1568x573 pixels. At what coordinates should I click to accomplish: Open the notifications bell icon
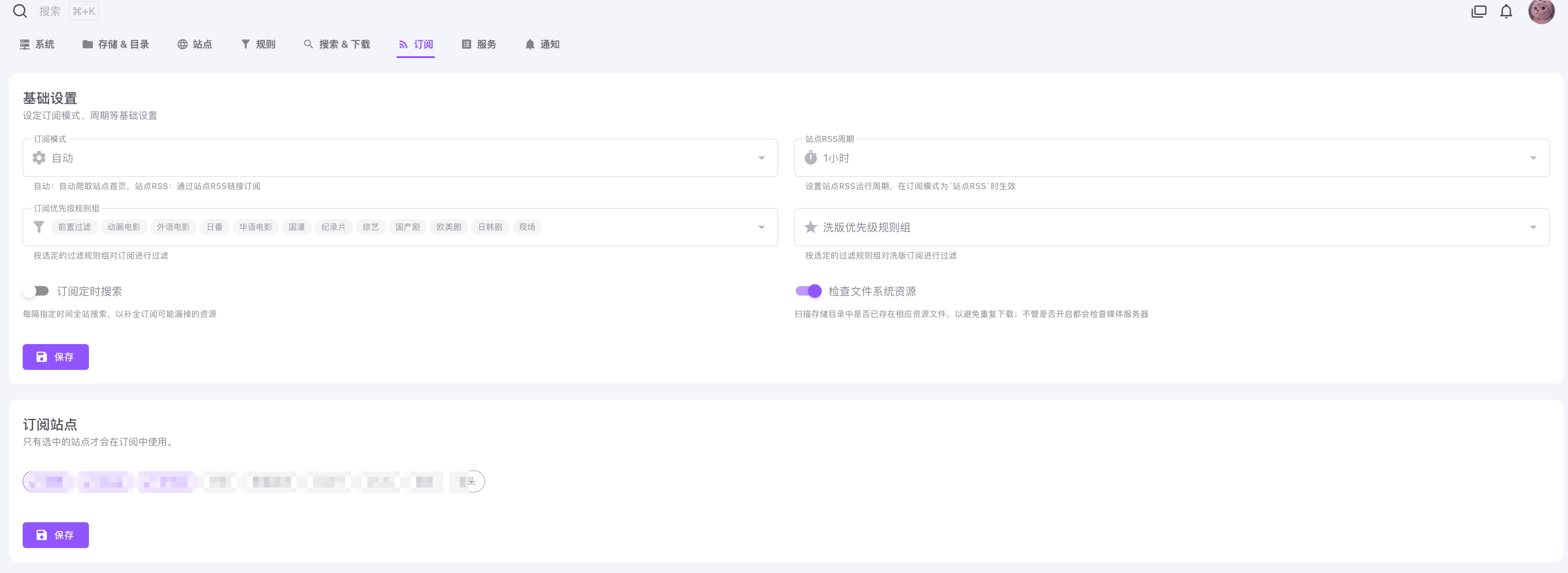(1506, 11)
